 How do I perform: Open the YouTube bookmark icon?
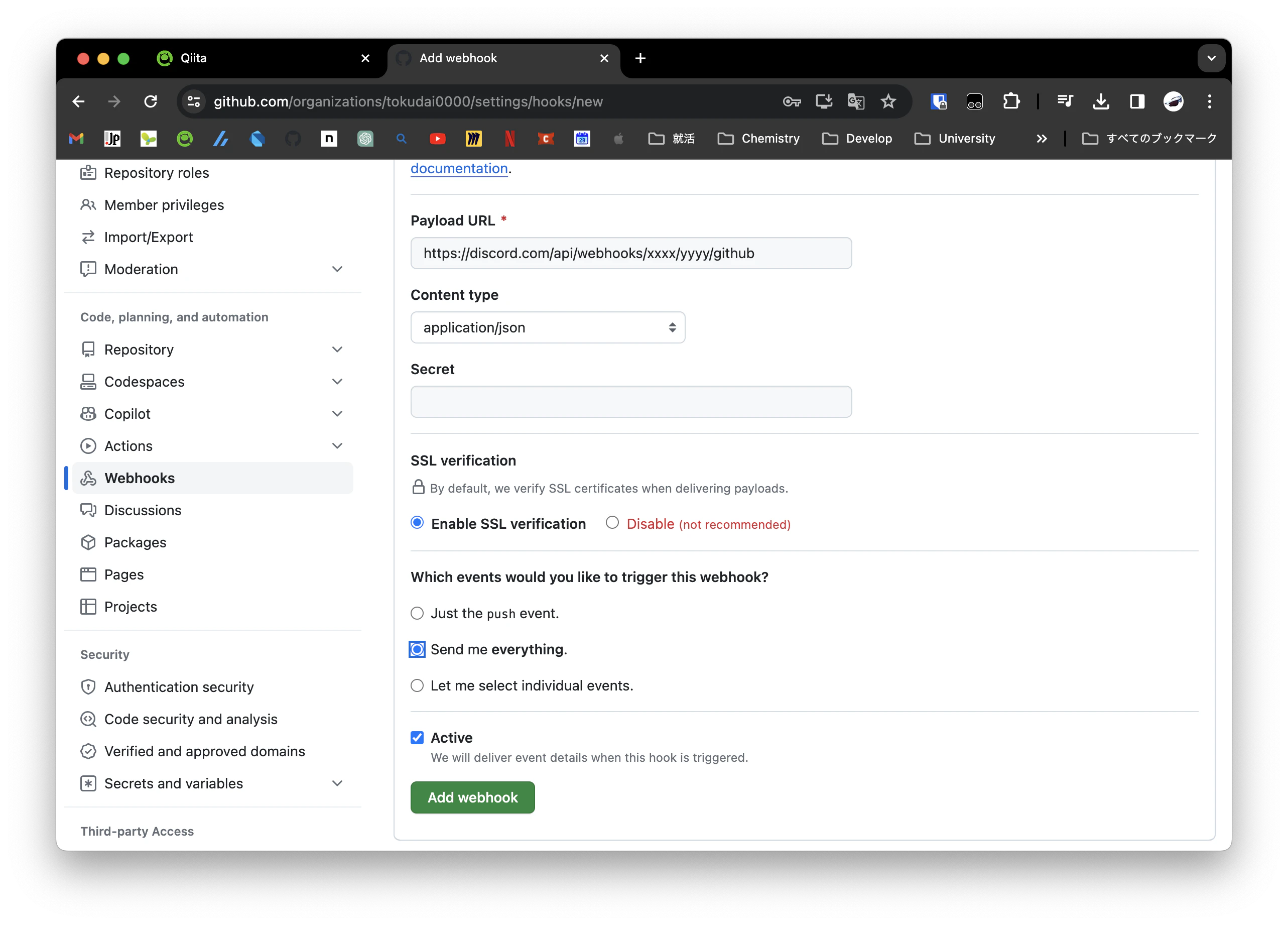(437, 139)
